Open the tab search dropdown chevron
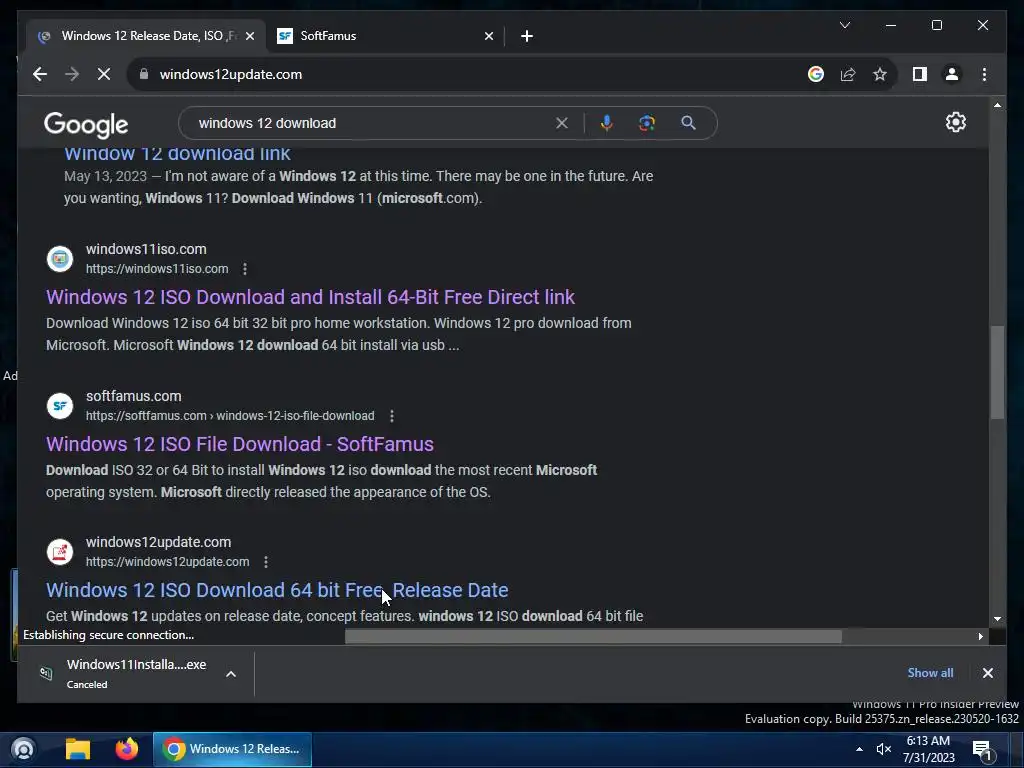 coord(844,25)
